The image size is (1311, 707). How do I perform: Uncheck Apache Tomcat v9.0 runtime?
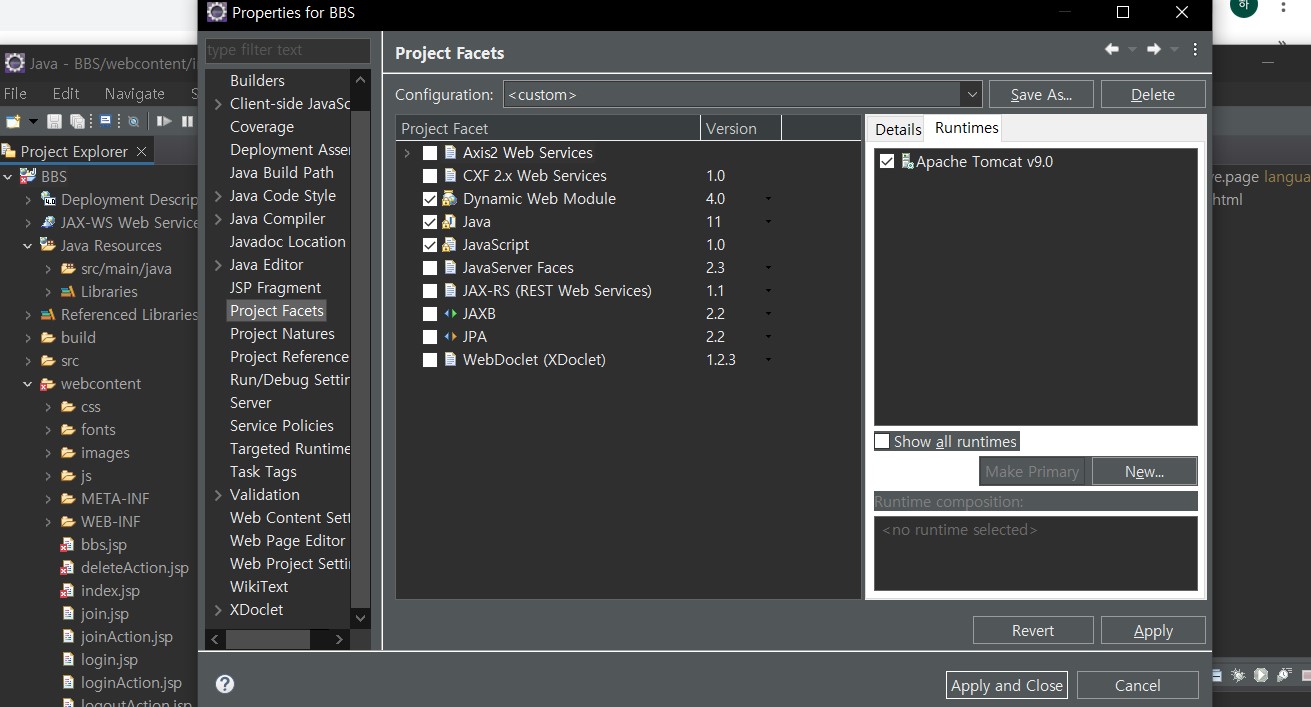887,161
